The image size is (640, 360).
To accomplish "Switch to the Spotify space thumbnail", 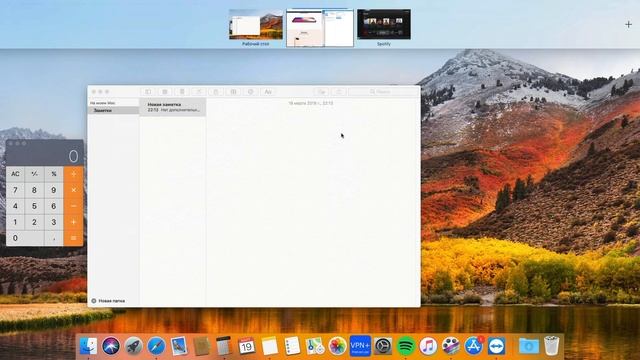I will click(384, 24).
